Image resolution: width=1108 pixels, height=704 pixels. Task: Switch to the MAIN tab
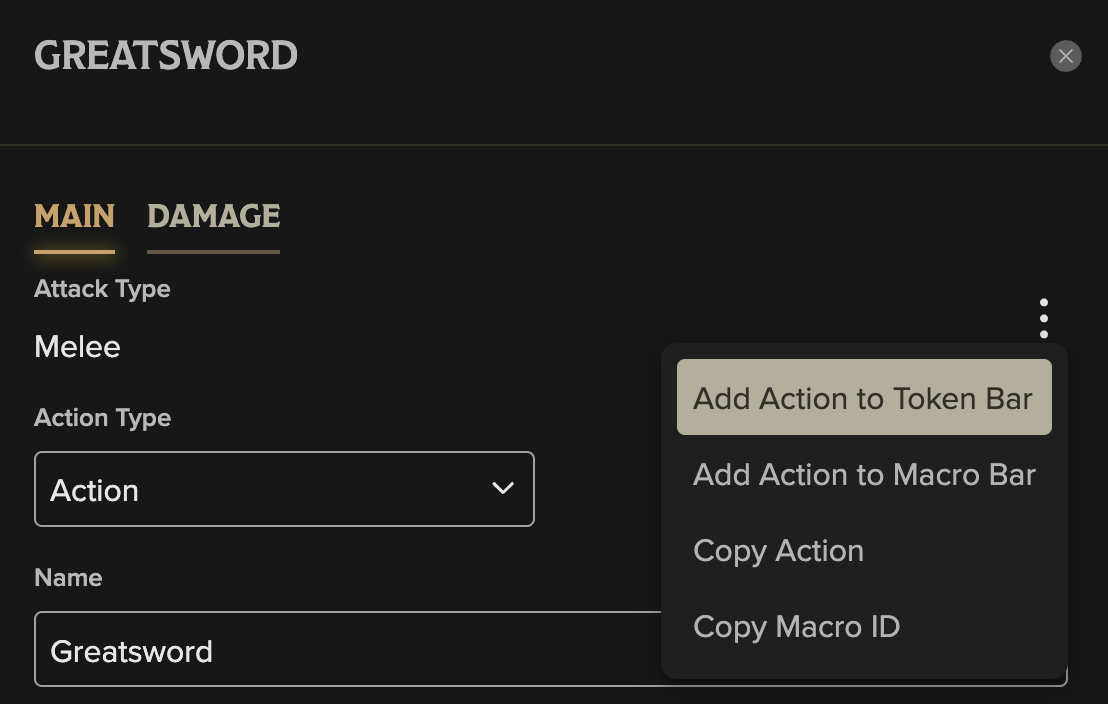click(x=74, y=215)
